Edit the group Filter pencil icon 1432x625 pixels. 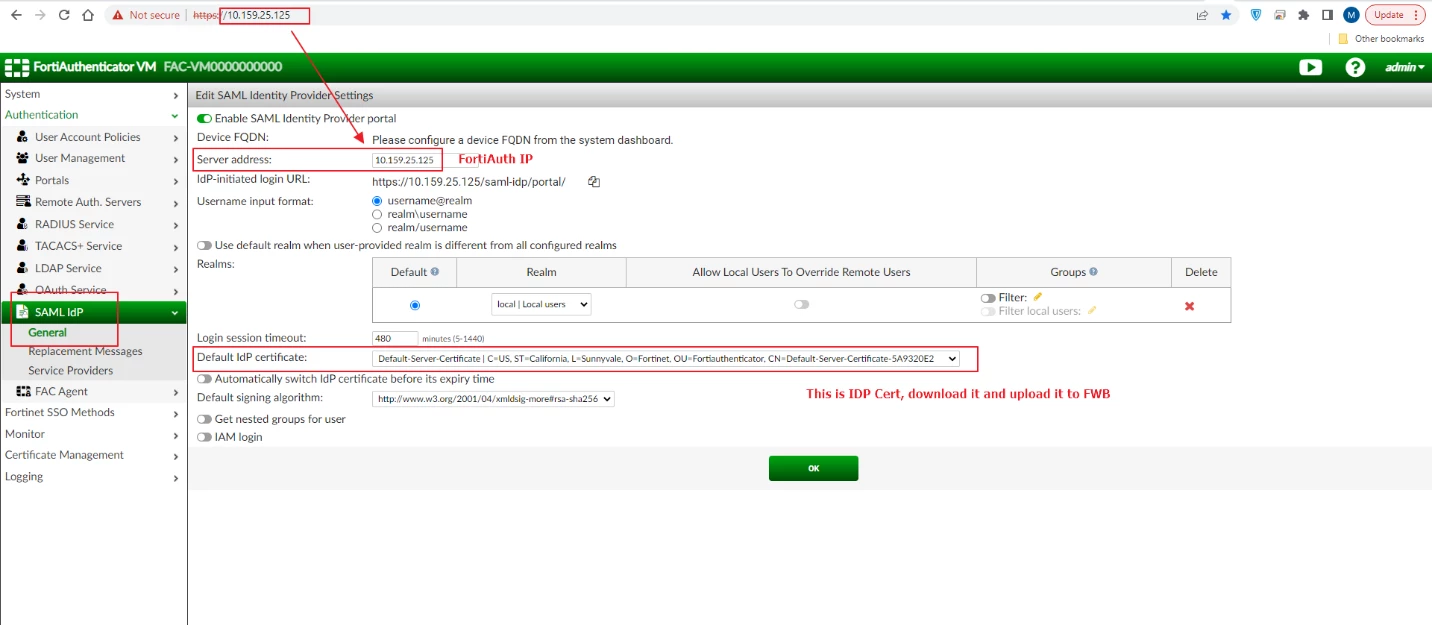(x=1038, y=297)
